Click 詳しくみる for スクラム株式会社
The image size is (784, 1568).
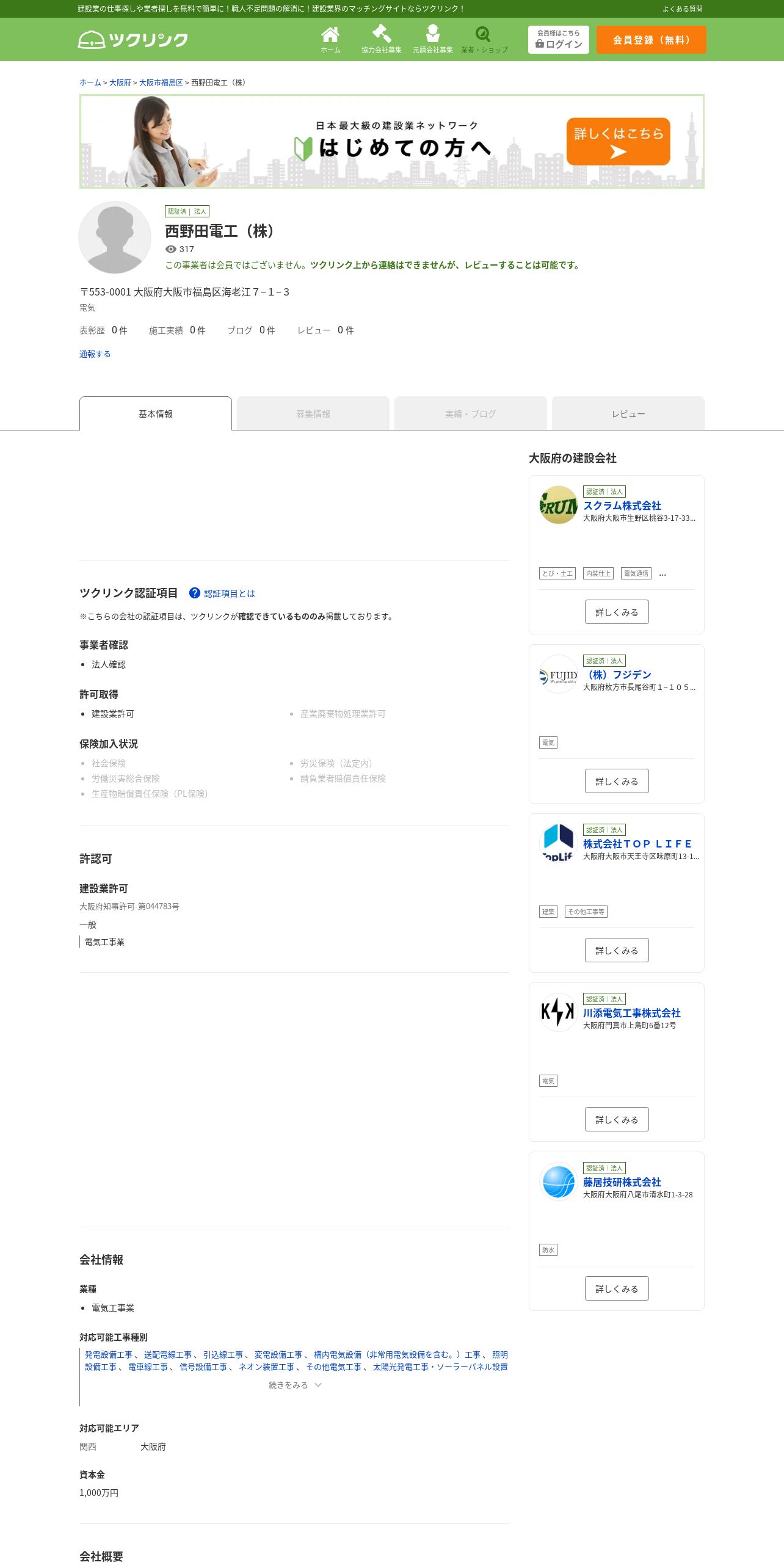coord(617,612)
